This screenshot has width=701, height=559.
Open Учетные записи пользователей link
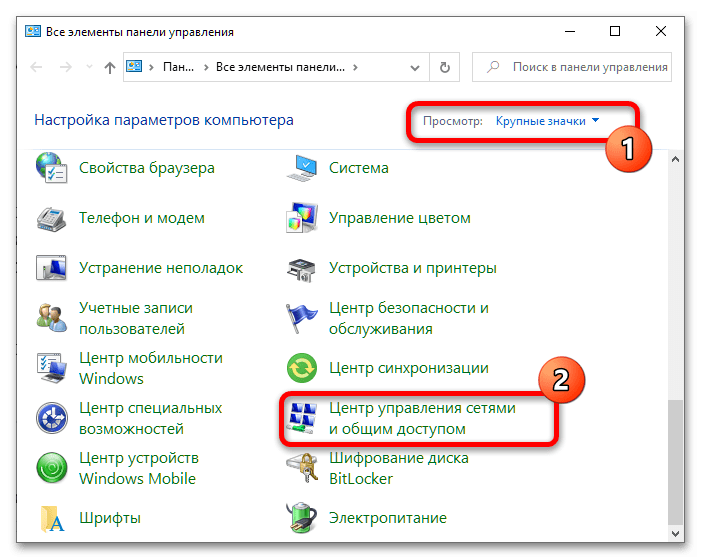[x=136, y=318]
